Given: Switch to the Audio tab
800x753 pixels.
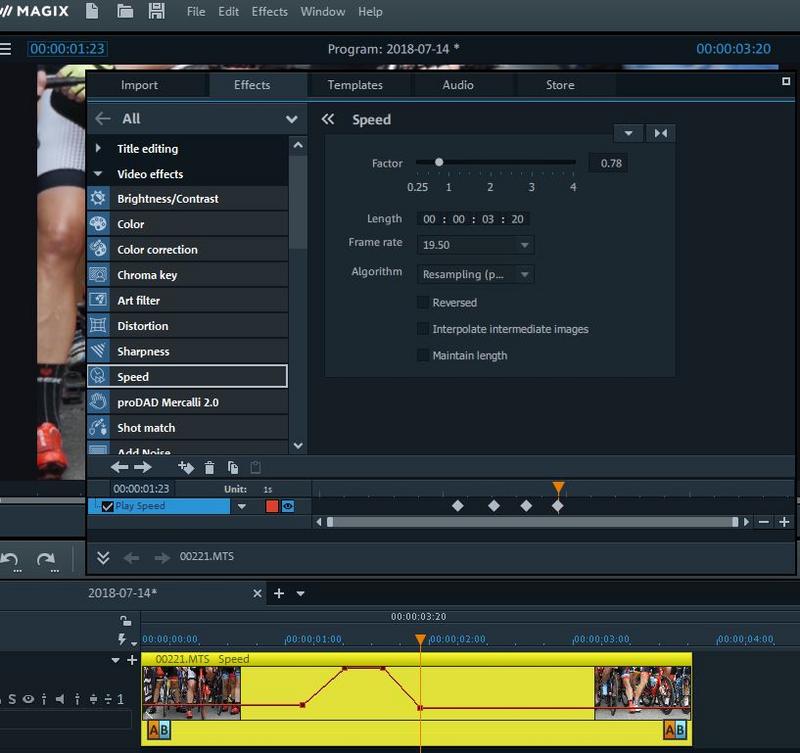Looking at the screenshot, I should (x=458, y=85).
